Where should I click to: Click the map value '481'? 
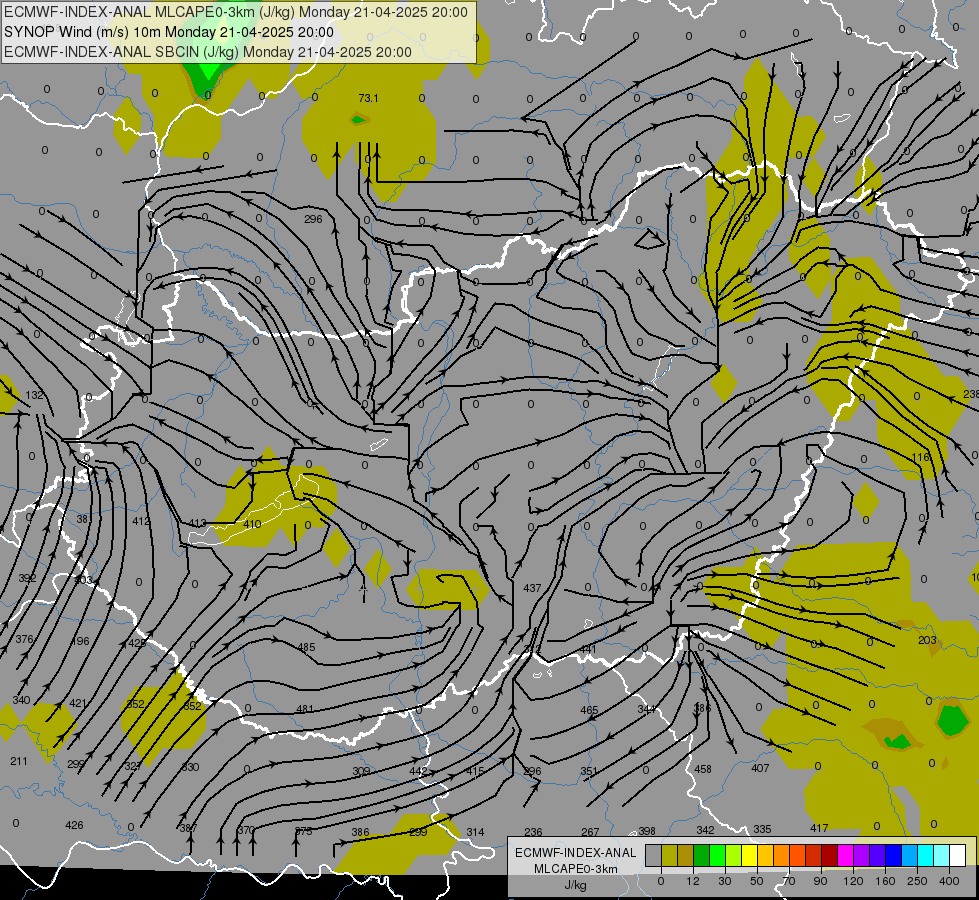305,709
